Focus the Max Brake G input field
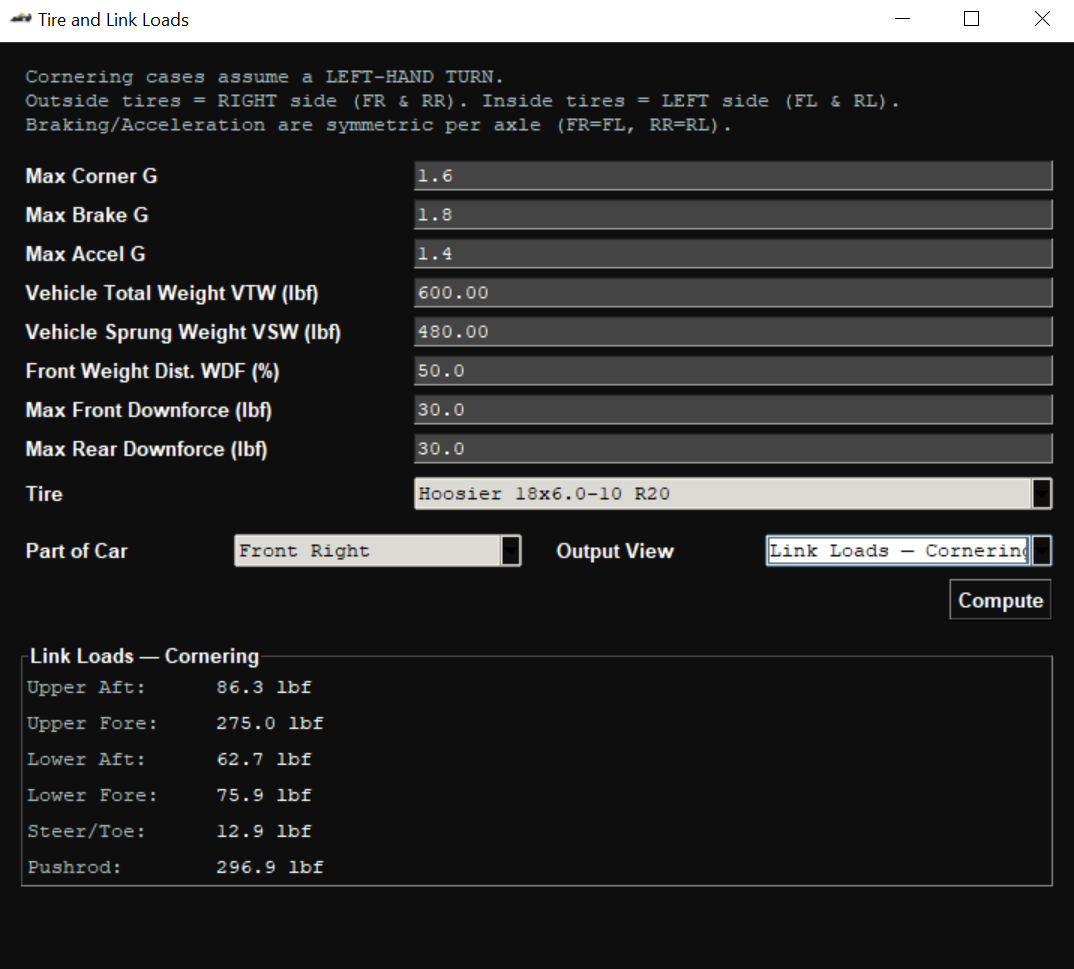 733,215
